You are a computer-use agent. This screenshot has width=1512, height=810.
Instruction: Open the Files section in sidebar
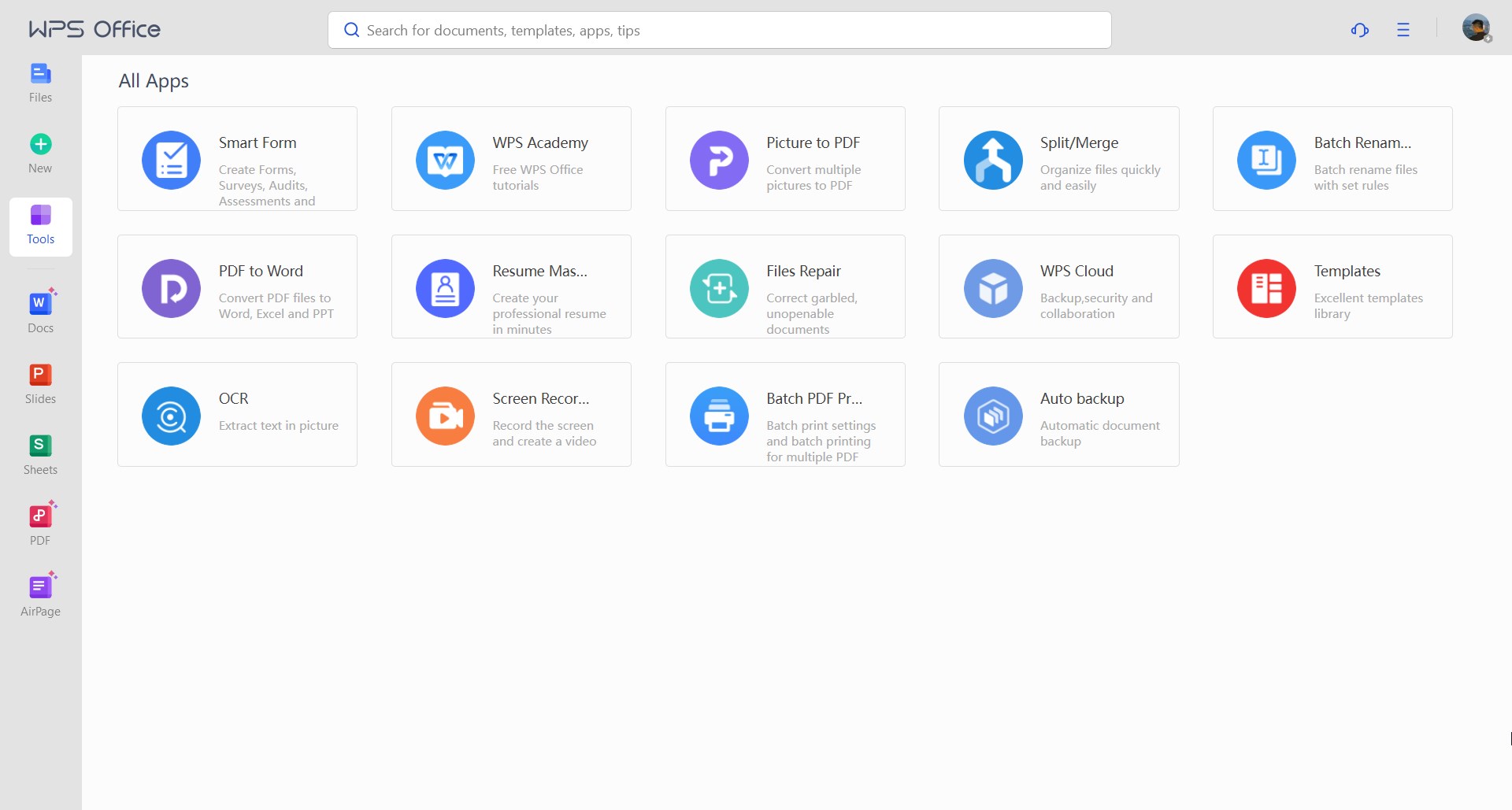(x=40, y=83)
